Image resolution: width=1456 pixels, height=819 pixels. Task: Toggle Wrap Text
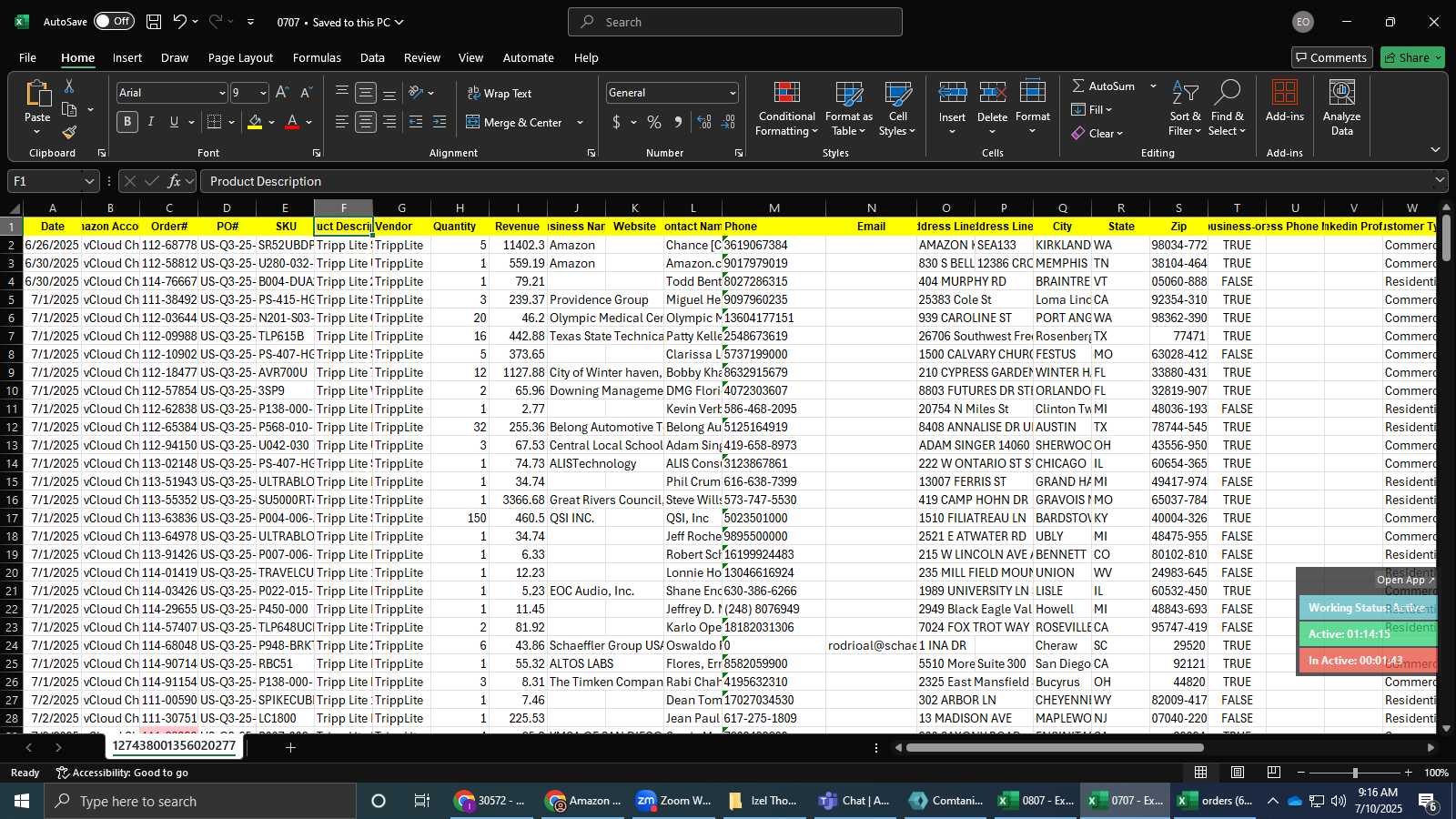(x=500, y=94)
